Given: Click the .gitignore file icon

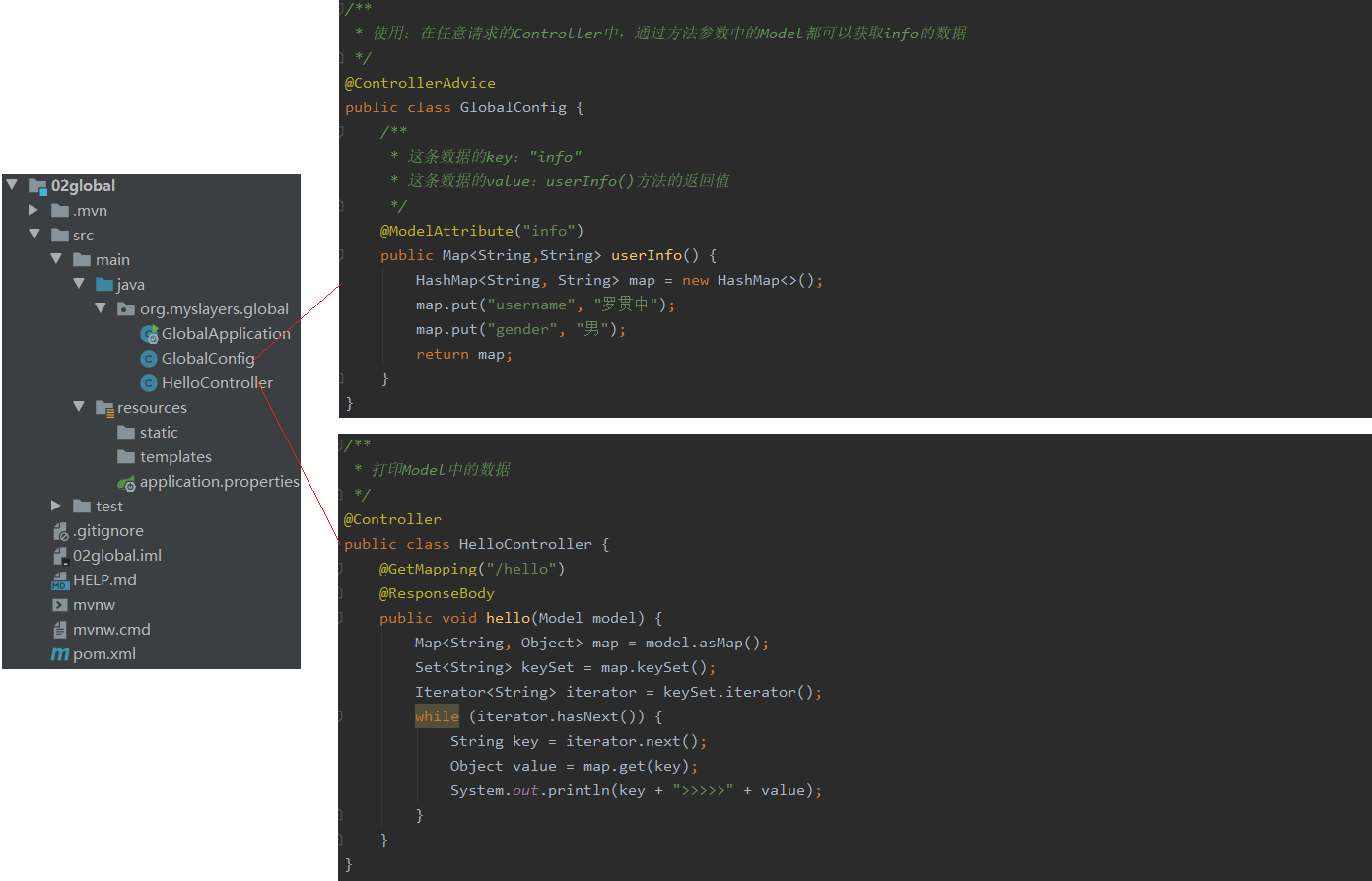Looking at the screenshot, I should pos(60,531).
